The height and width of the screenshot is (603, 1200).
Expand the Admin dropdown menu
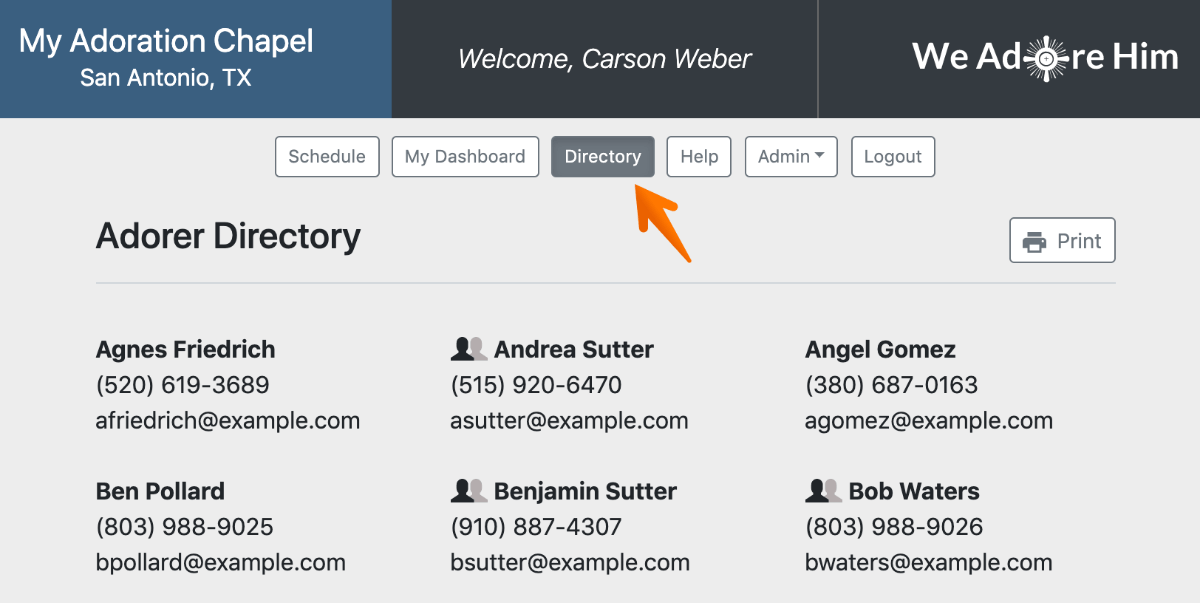point(790,157)
